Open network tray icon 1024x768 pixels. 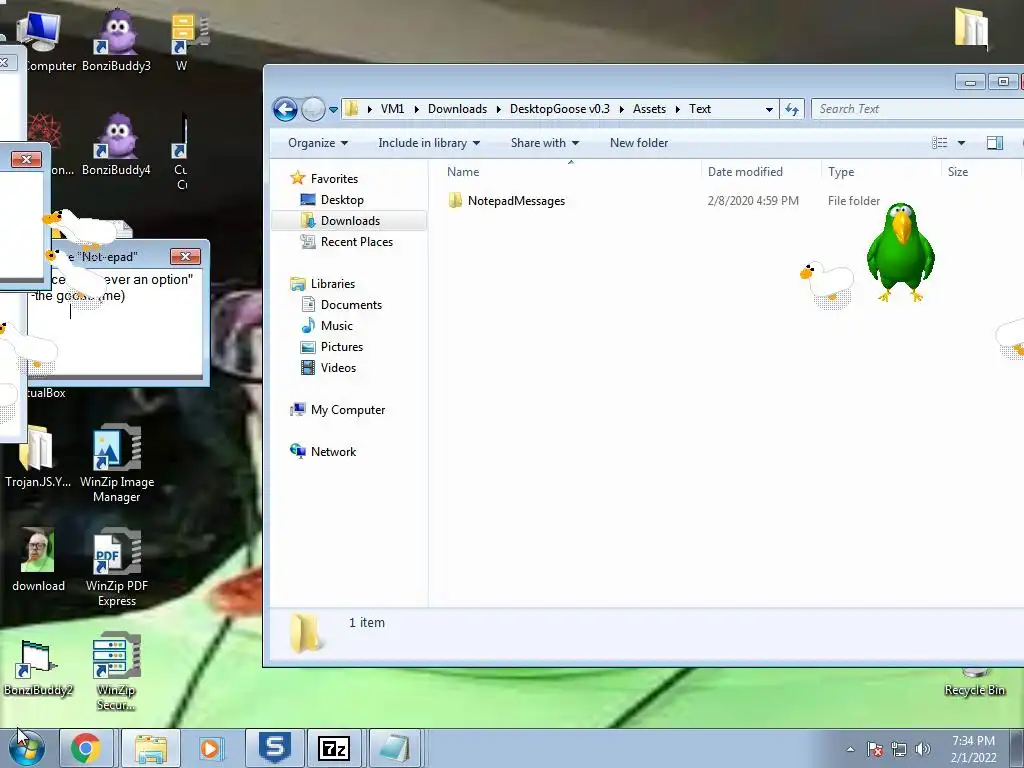(x=899, y=749)
